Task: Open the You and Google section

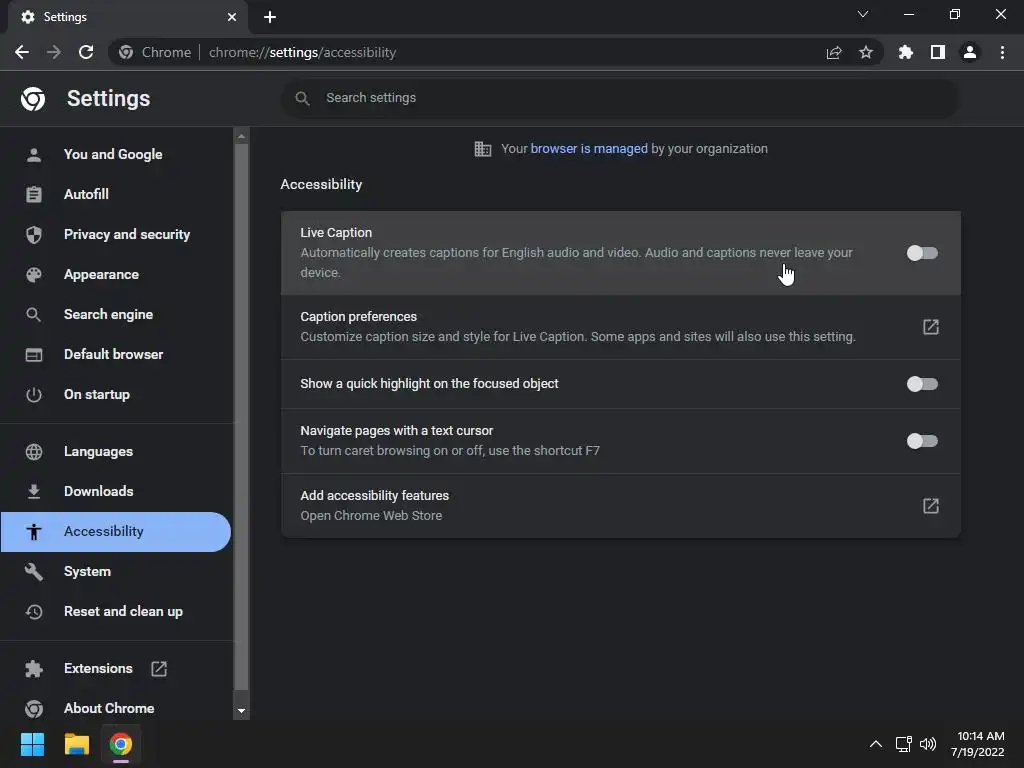Action: click(116, 154)
